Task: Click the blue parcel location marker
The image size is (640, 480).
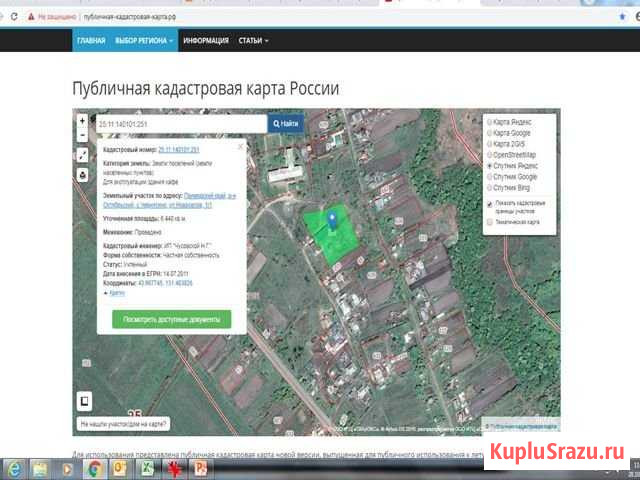Action: [x=332, y=221]
